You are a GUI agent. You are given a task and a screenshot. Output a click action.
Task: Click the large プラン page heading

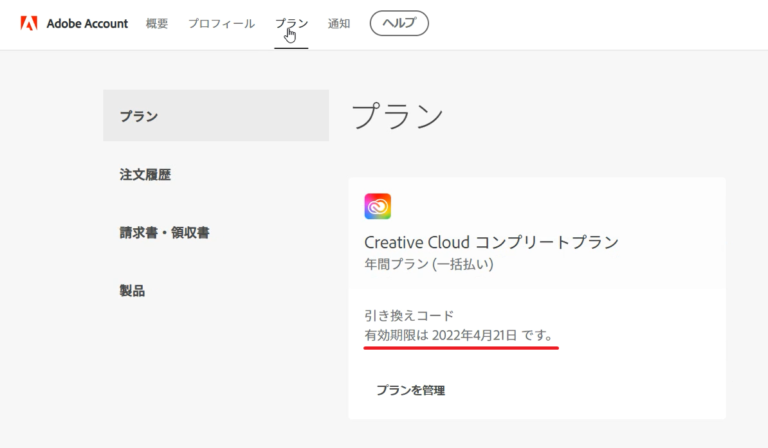coord(397,116)
